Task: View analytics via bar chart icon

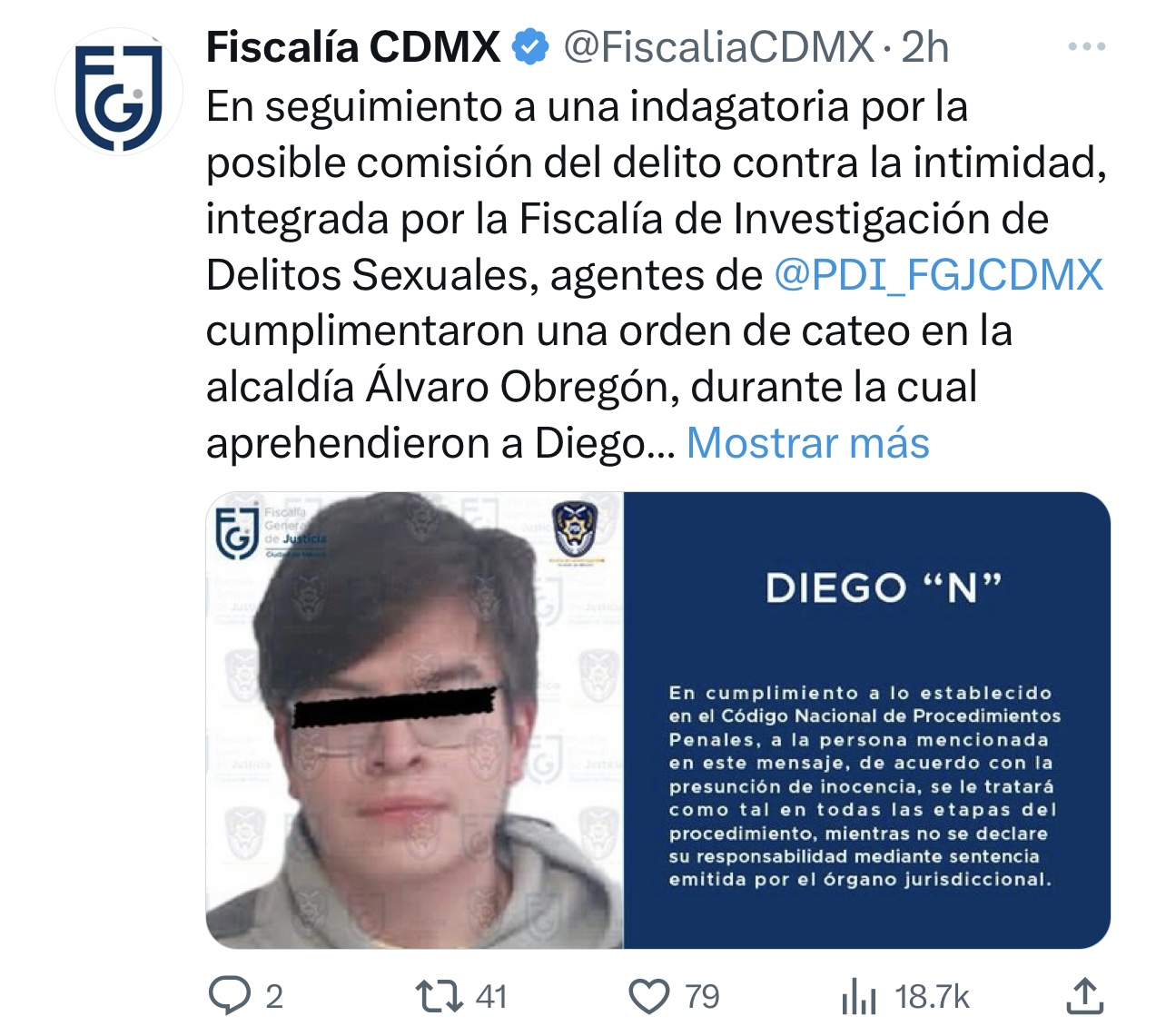Action: click(x=859, y=996)
